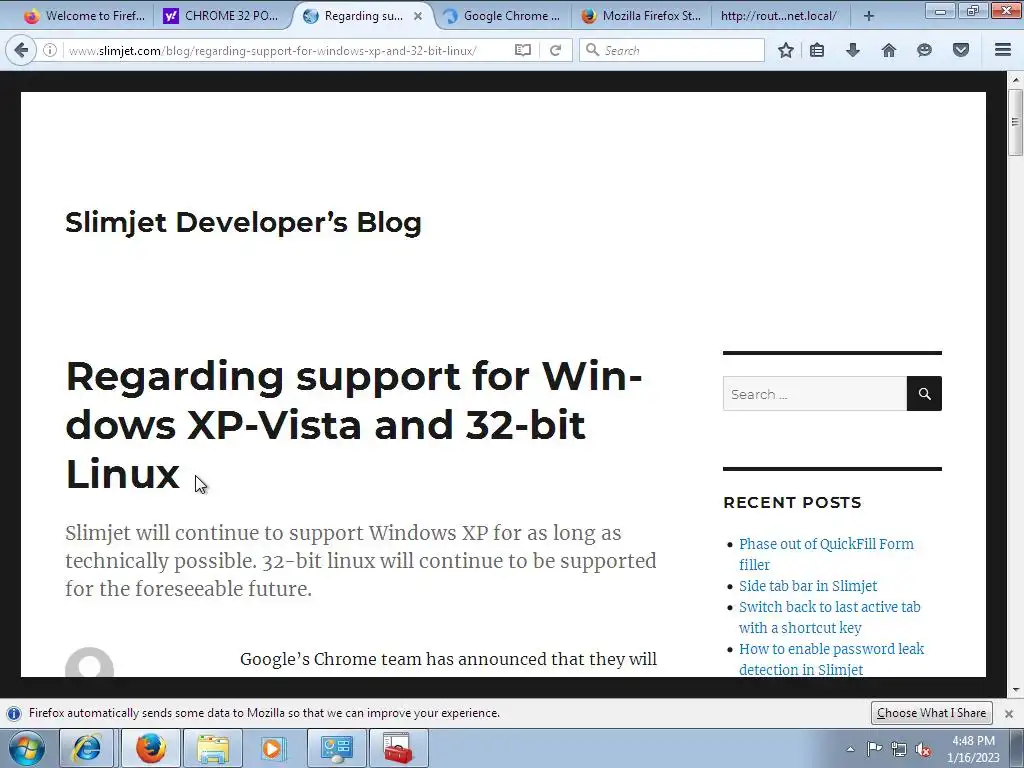Viewport: 1024px width, 768px height.
Task: Click RECENT POSTS heading
Action: click(792, 502)
